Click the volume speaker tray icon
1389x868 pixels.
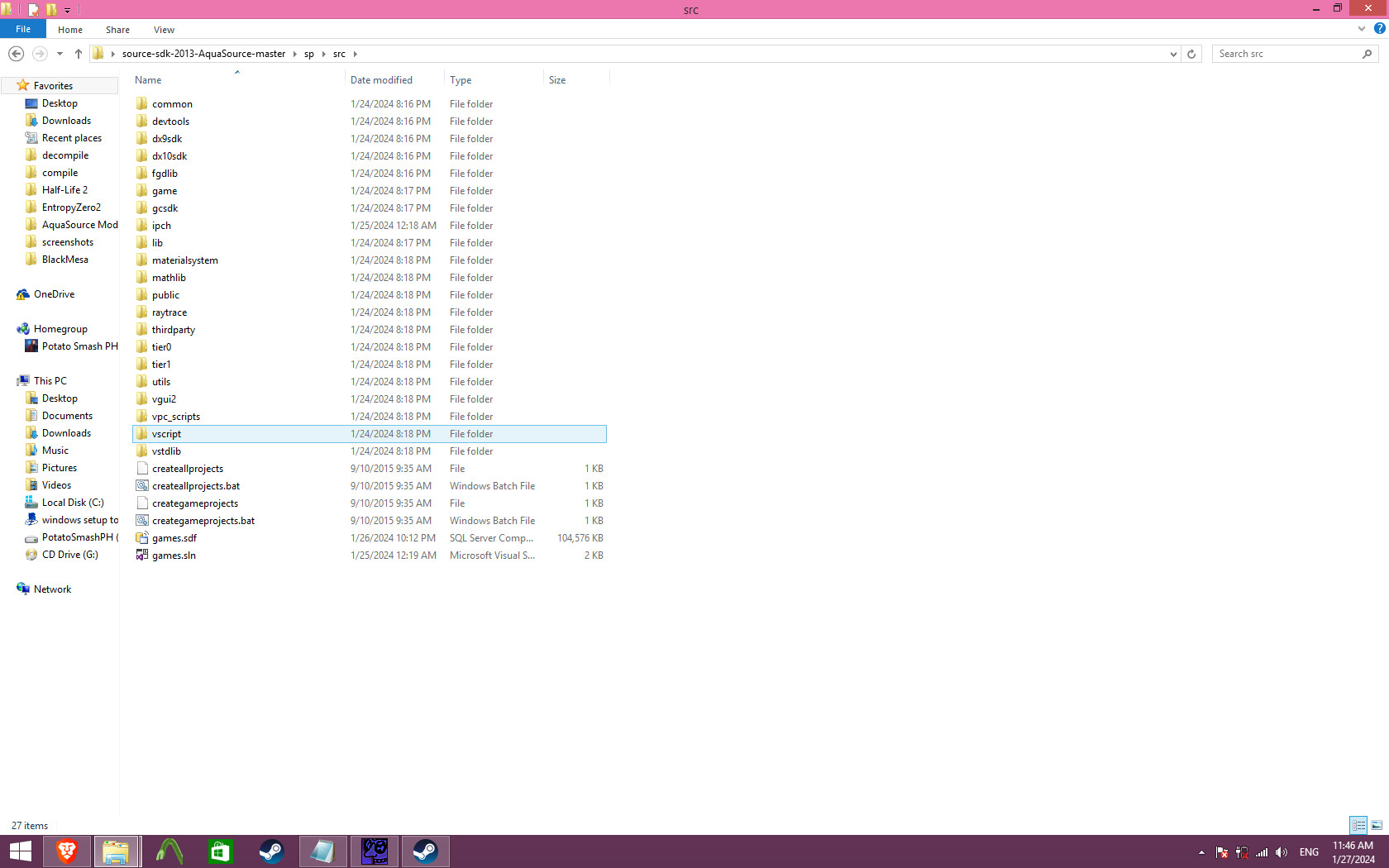click(1281, 852)
